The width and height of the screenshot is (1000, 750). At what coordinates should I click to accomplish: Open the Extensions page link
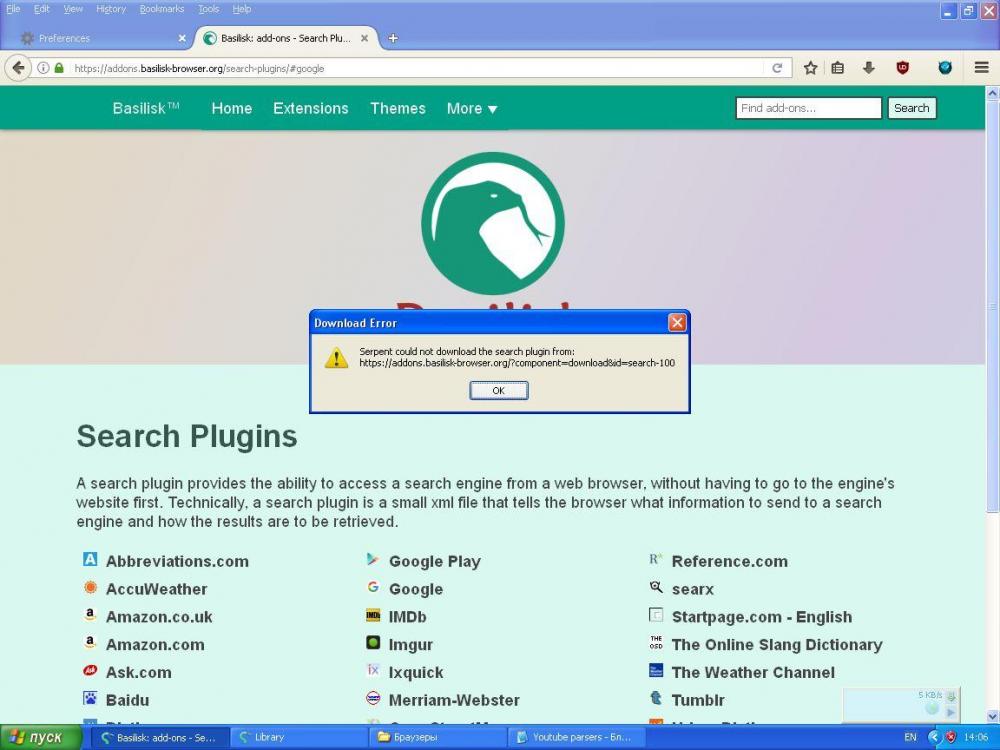(311, 108)
